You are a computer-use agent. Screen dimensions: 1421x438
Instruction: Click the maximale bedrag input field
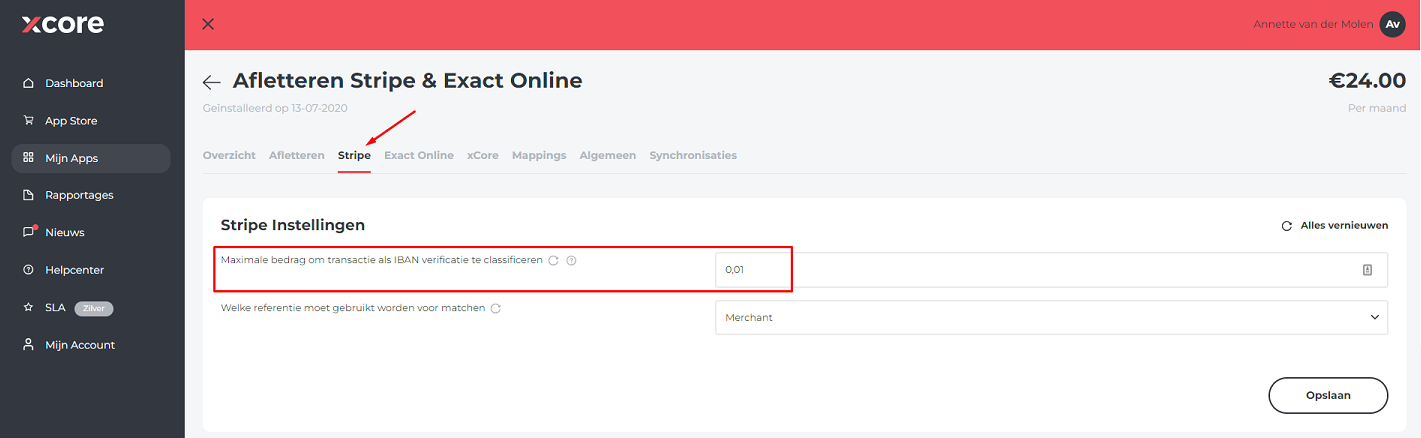1051,270
